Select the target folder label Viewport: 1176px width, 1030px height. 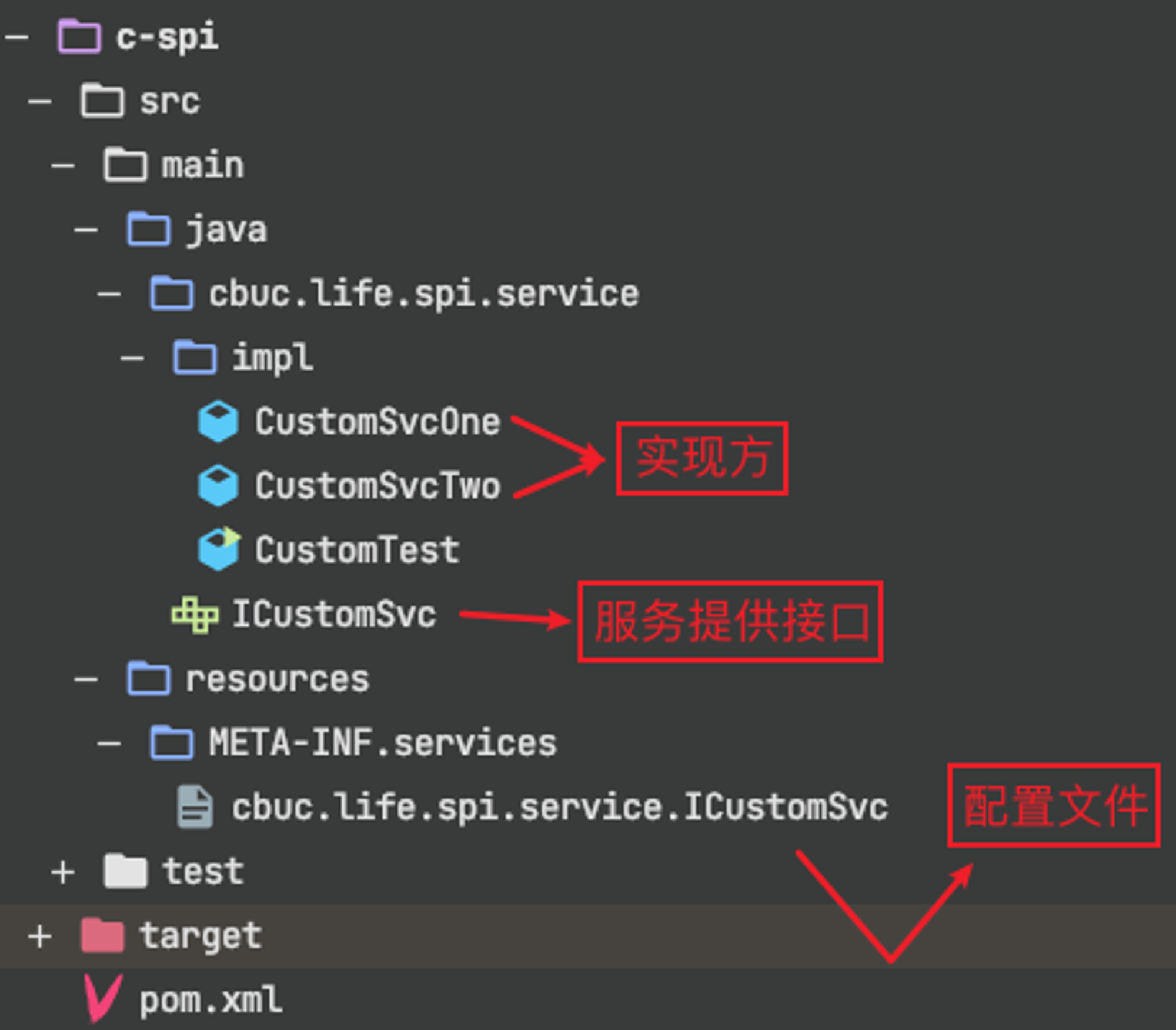[x=201, y=936]
